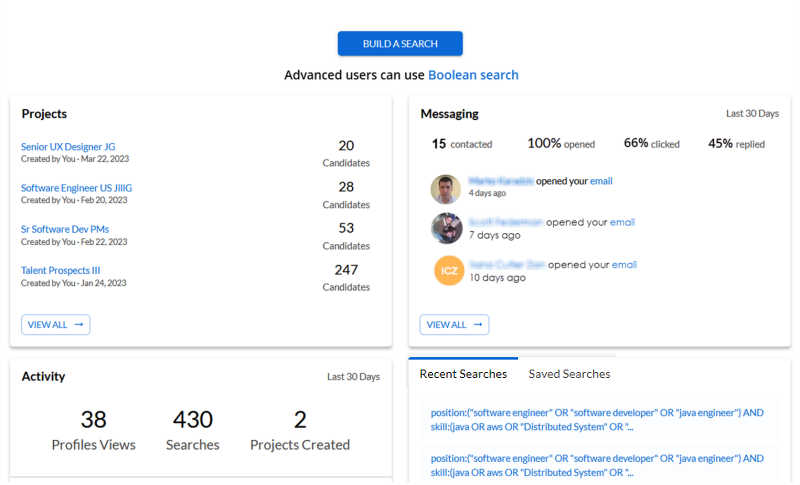Open the first recent search query
The width and height of the screenshot is (800, 485).
point(597,420)
